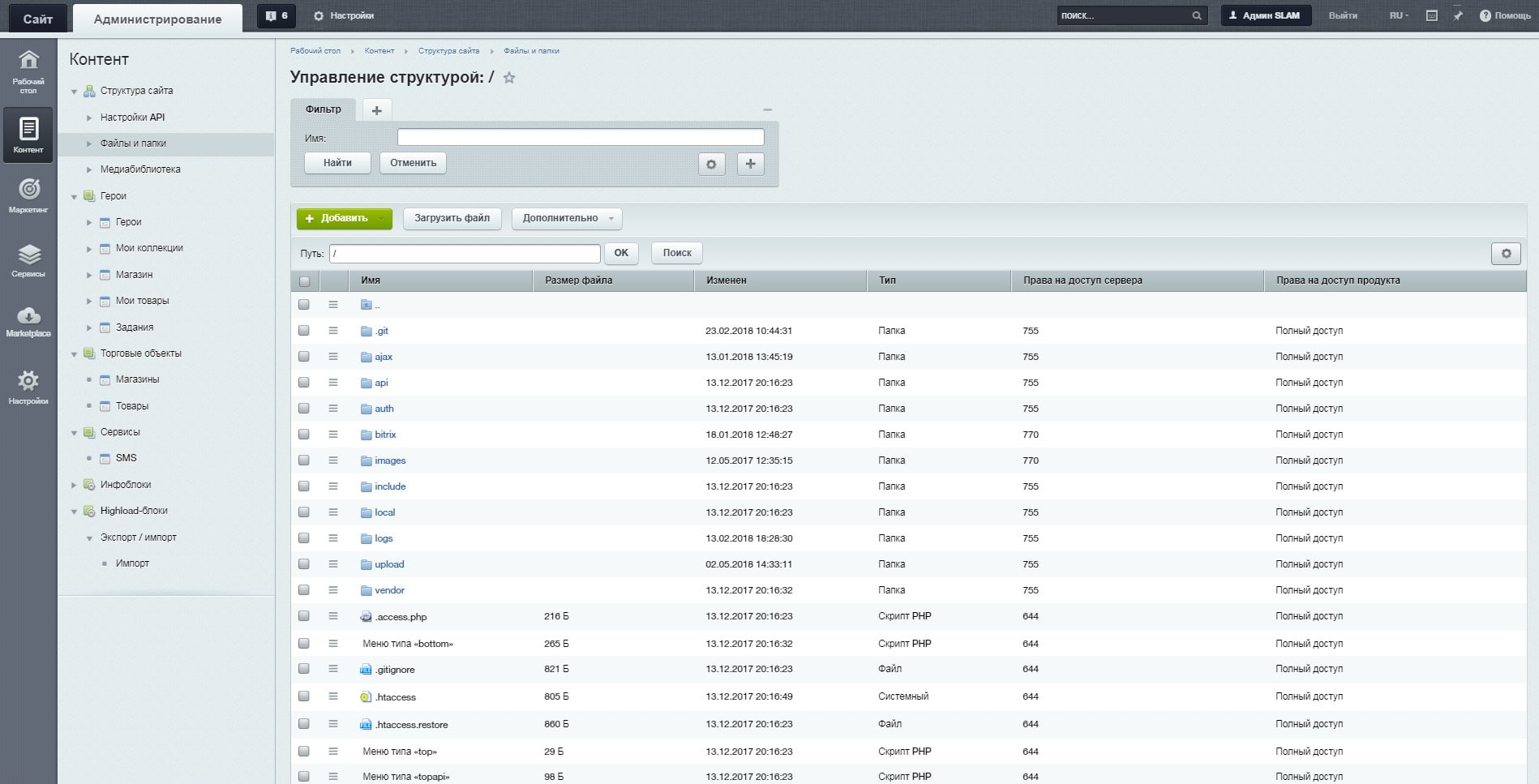This screenshot has height=784, width=1539.
Task: Click the Найти button
Action: (337, 163)
